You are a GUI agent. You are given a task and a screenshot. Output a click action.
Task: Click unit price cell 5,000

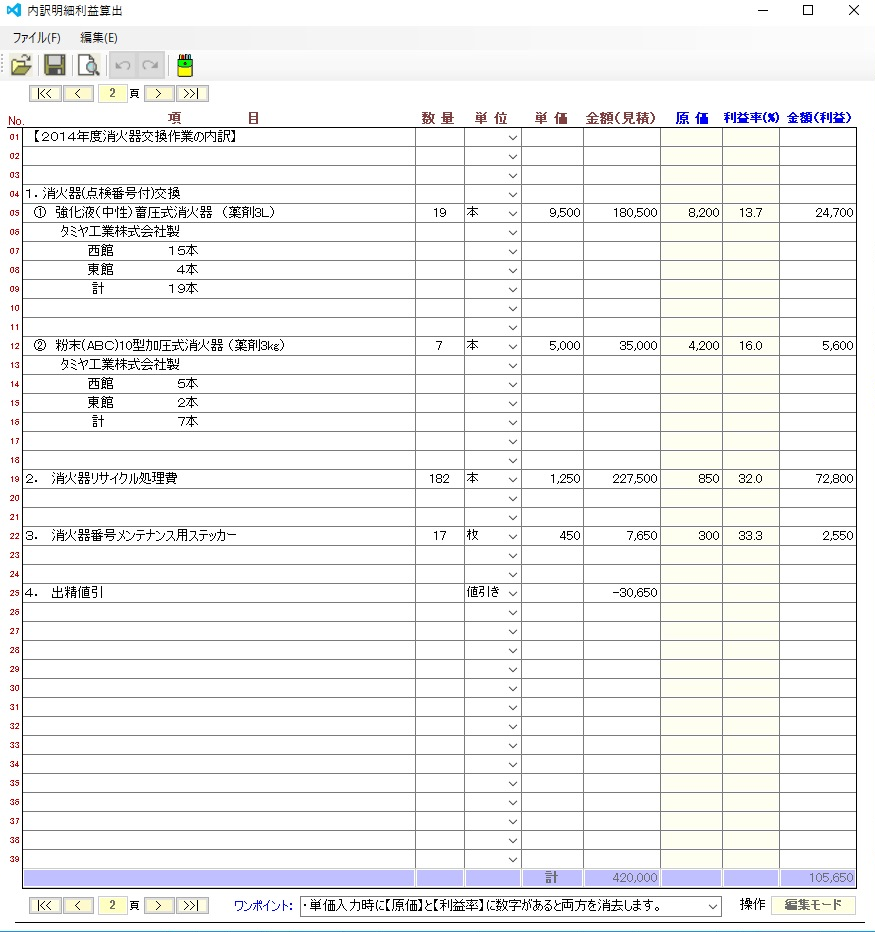(x=553, y=346)
